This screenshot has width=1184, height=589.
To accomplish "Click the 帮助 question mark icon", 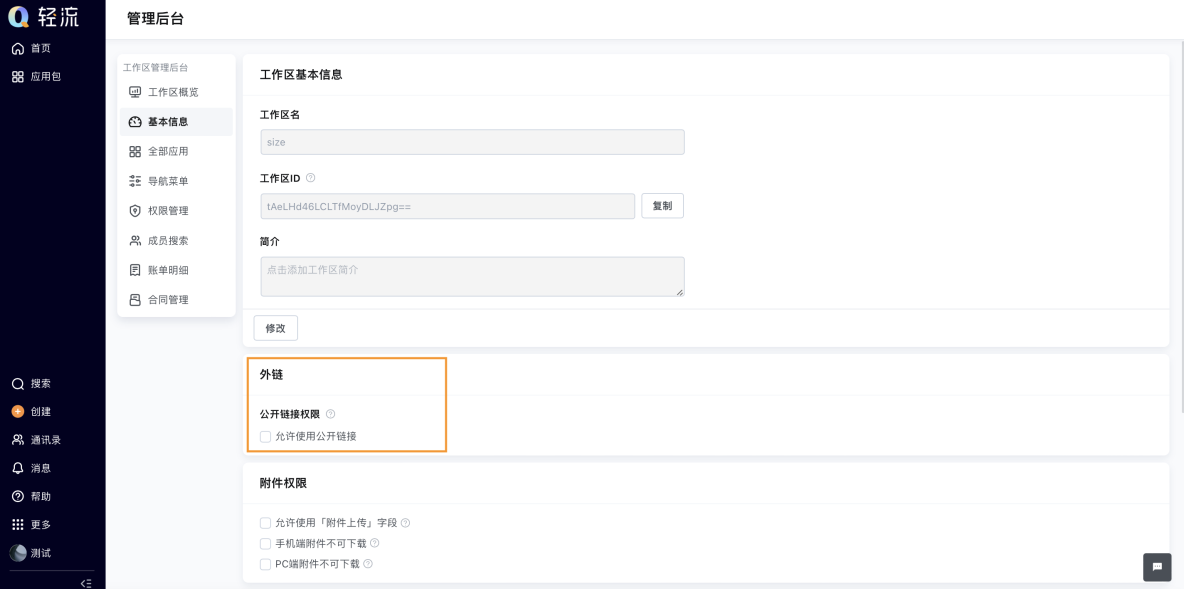I will pyautogui.click(x=18, y=496).
